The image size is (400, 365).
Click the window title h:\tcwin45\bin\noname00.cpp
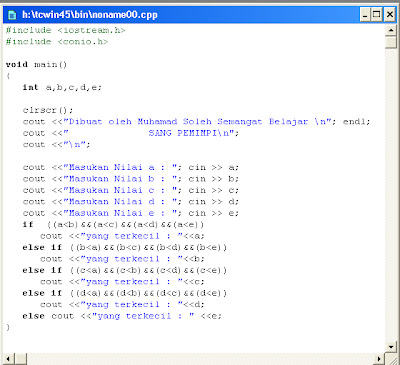click(90, 15)
